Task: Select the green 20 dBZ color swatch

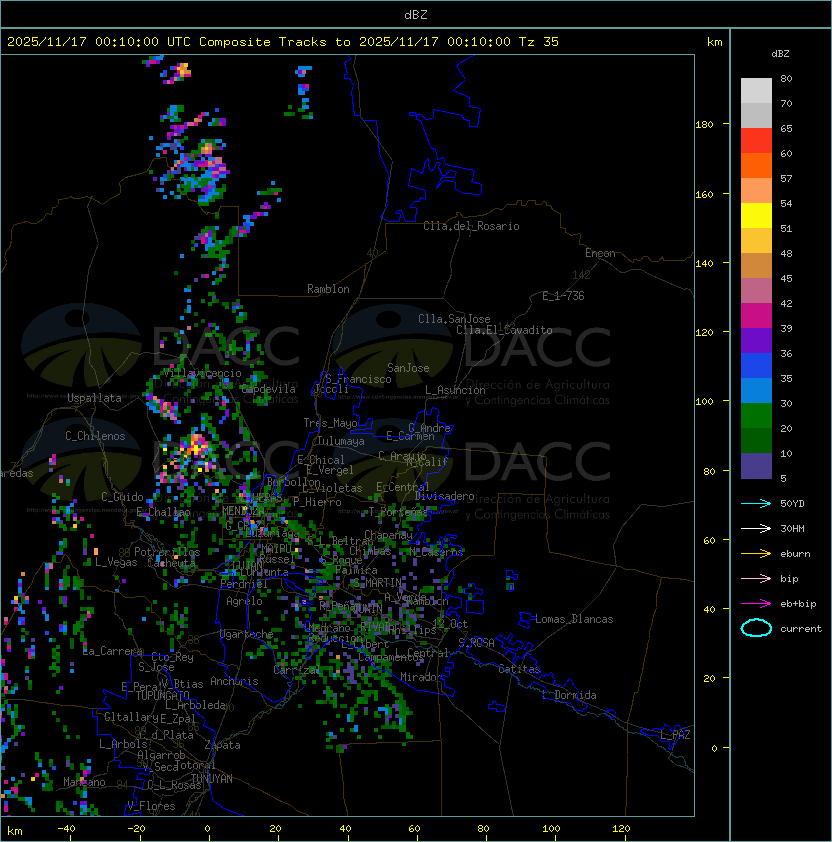Action: (756, 416)
